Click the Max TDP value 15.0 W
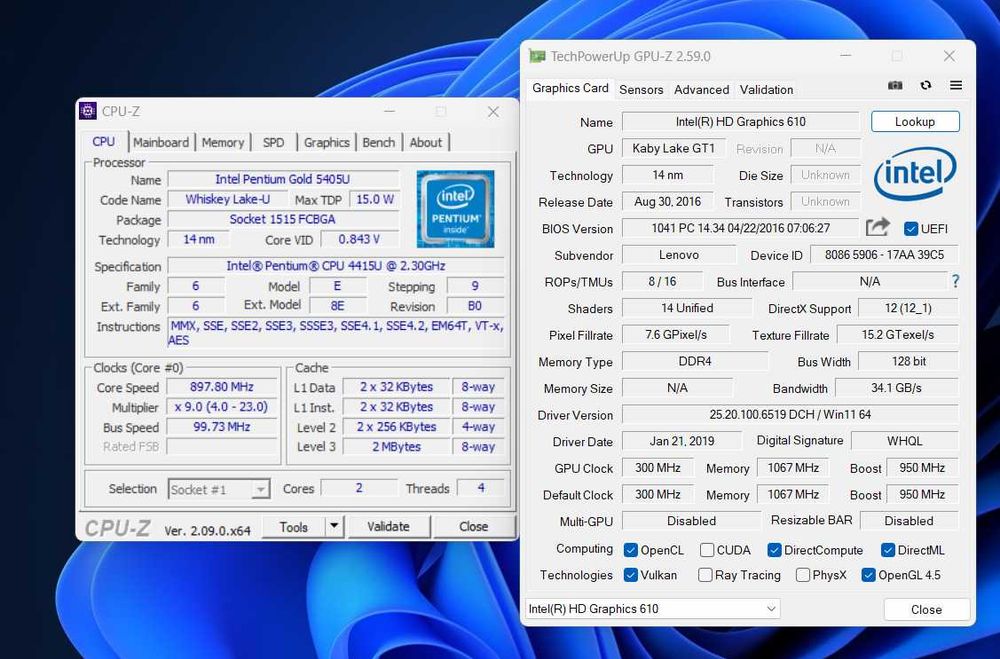1000x659 pixels. [x=374, y=199]
